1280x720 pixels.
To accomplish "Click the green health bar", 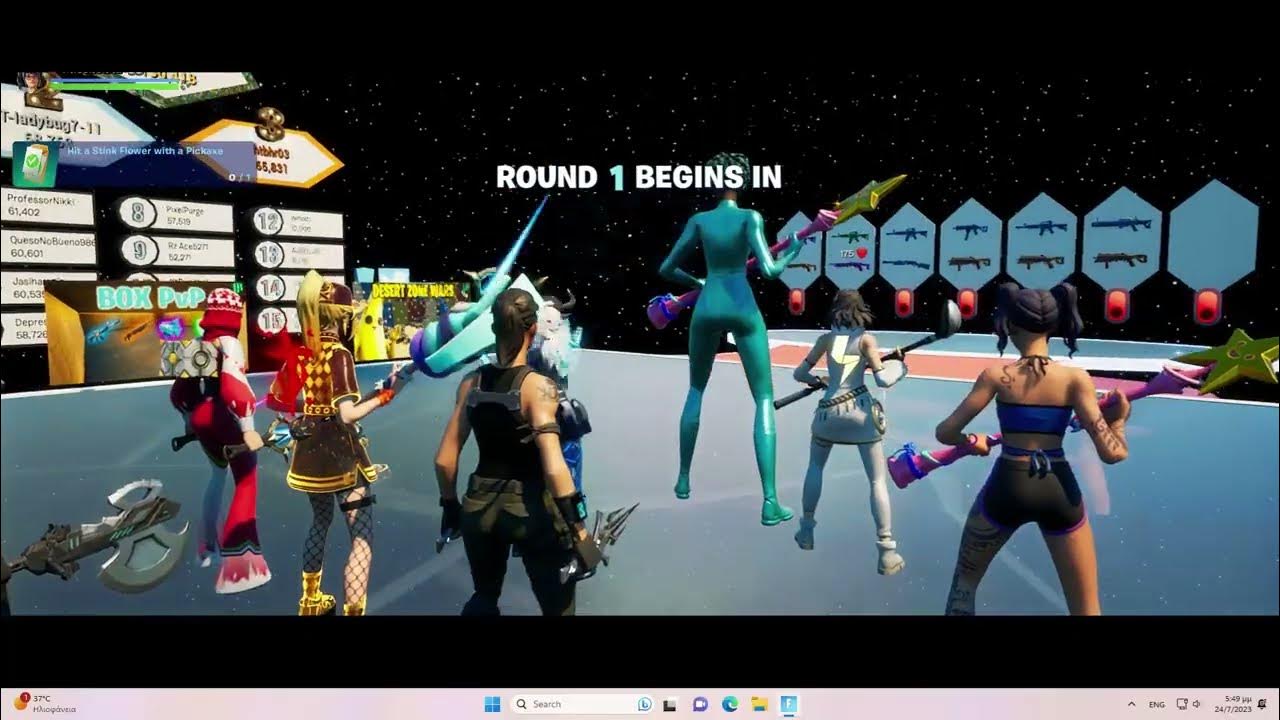I will click(116, 86).
